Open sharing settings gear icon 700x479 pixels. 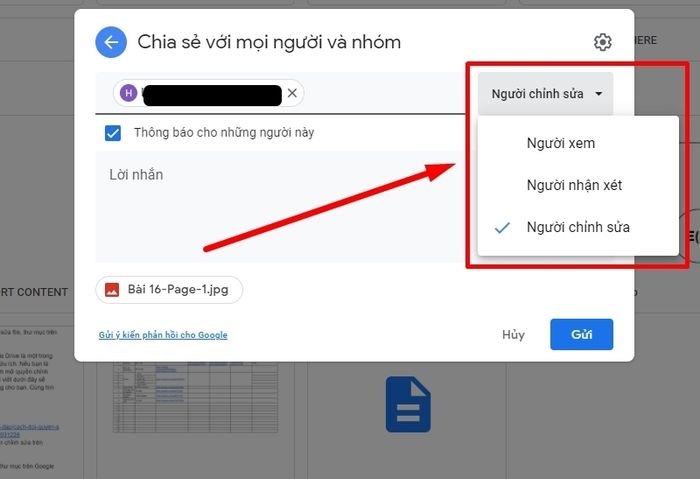pyautogui.click(x=602, y=42)
